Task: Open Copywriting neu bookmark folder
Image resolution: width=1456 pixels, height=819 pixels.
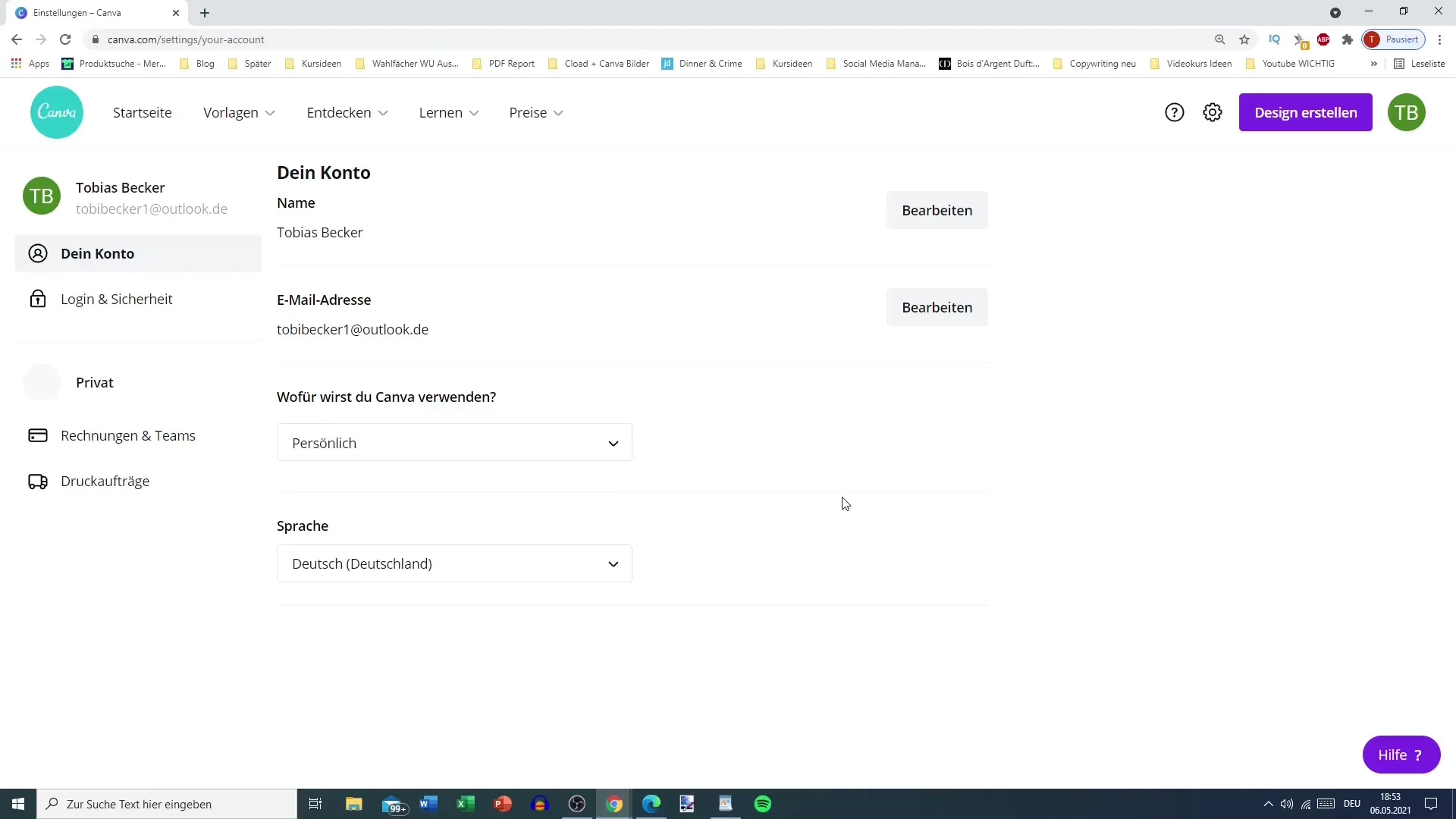Action: 1094,64
